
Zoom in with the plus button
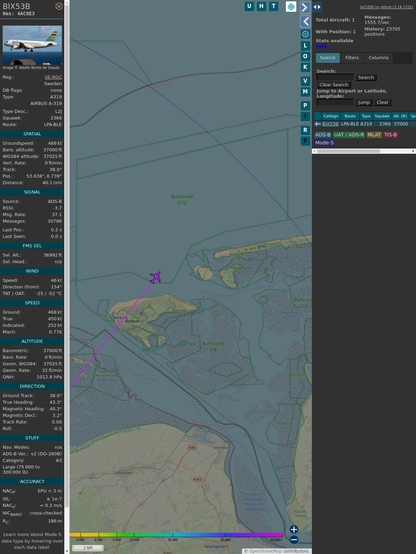click(294, 529)
